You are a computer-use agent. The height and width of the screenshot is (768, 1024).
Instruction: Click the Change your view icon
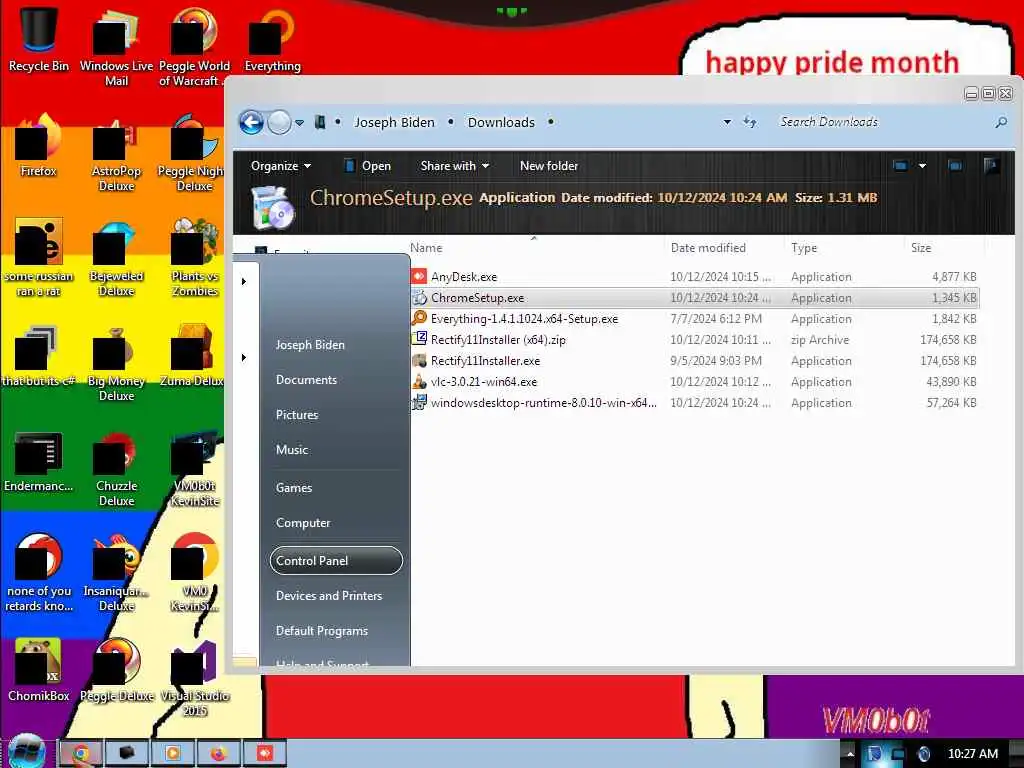[x=900, y=166]
